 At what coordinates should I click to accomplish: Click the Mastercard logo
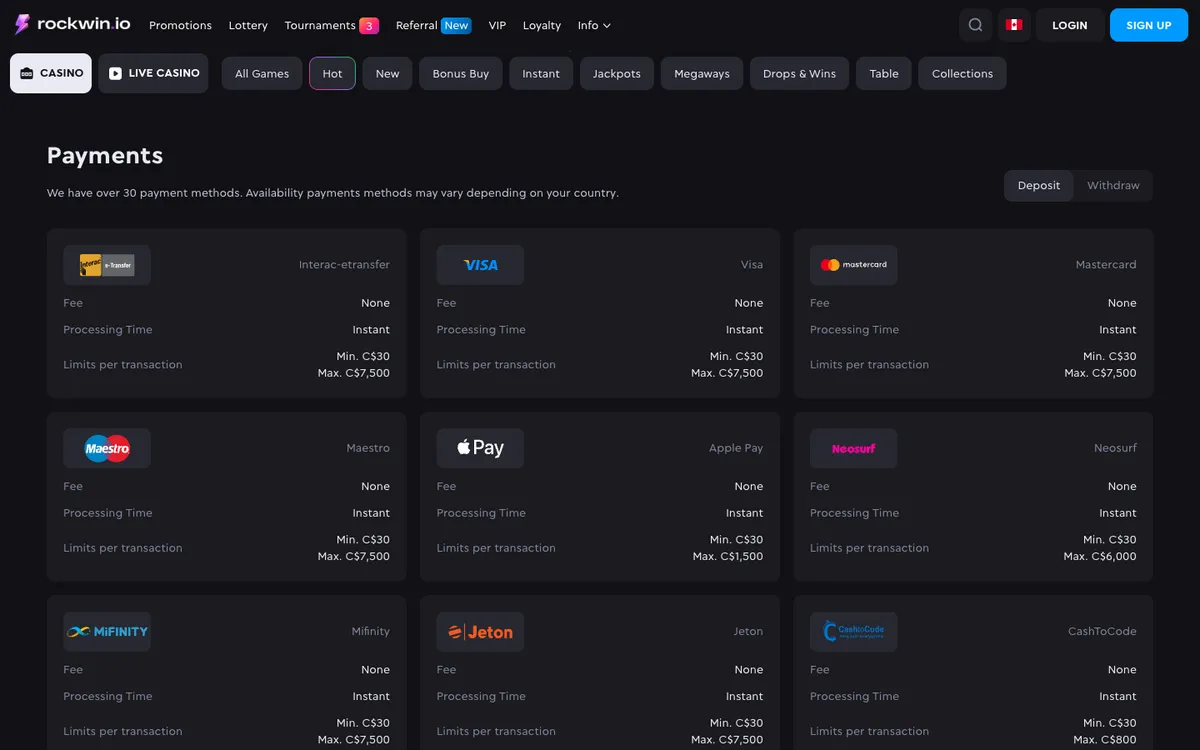click(853, 265)
